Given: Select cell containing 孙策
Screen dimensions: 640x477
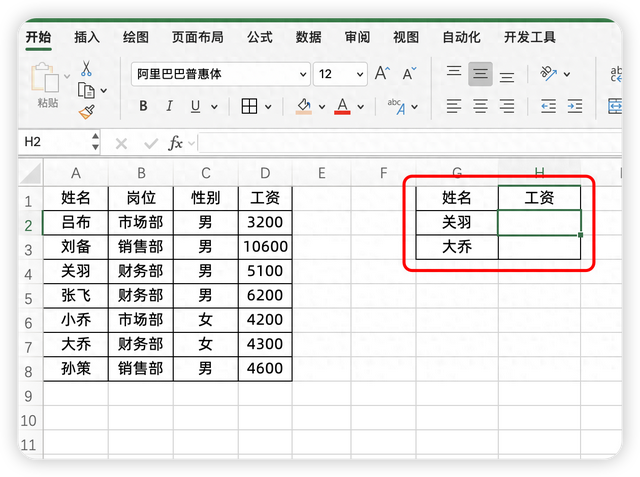Looking at the screenshot, I should pyautogui.click(x=76, y=369).
